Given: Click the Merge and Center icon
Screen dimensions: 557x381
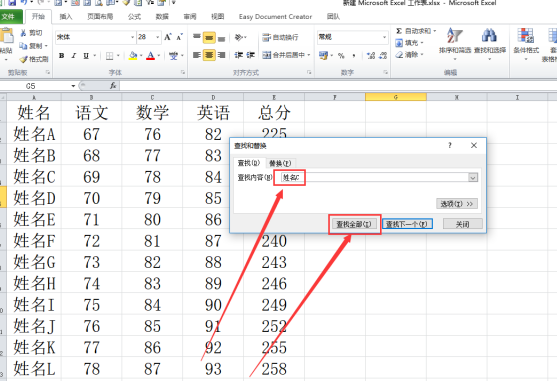Looking at the screenshot, I should [266, 55].
